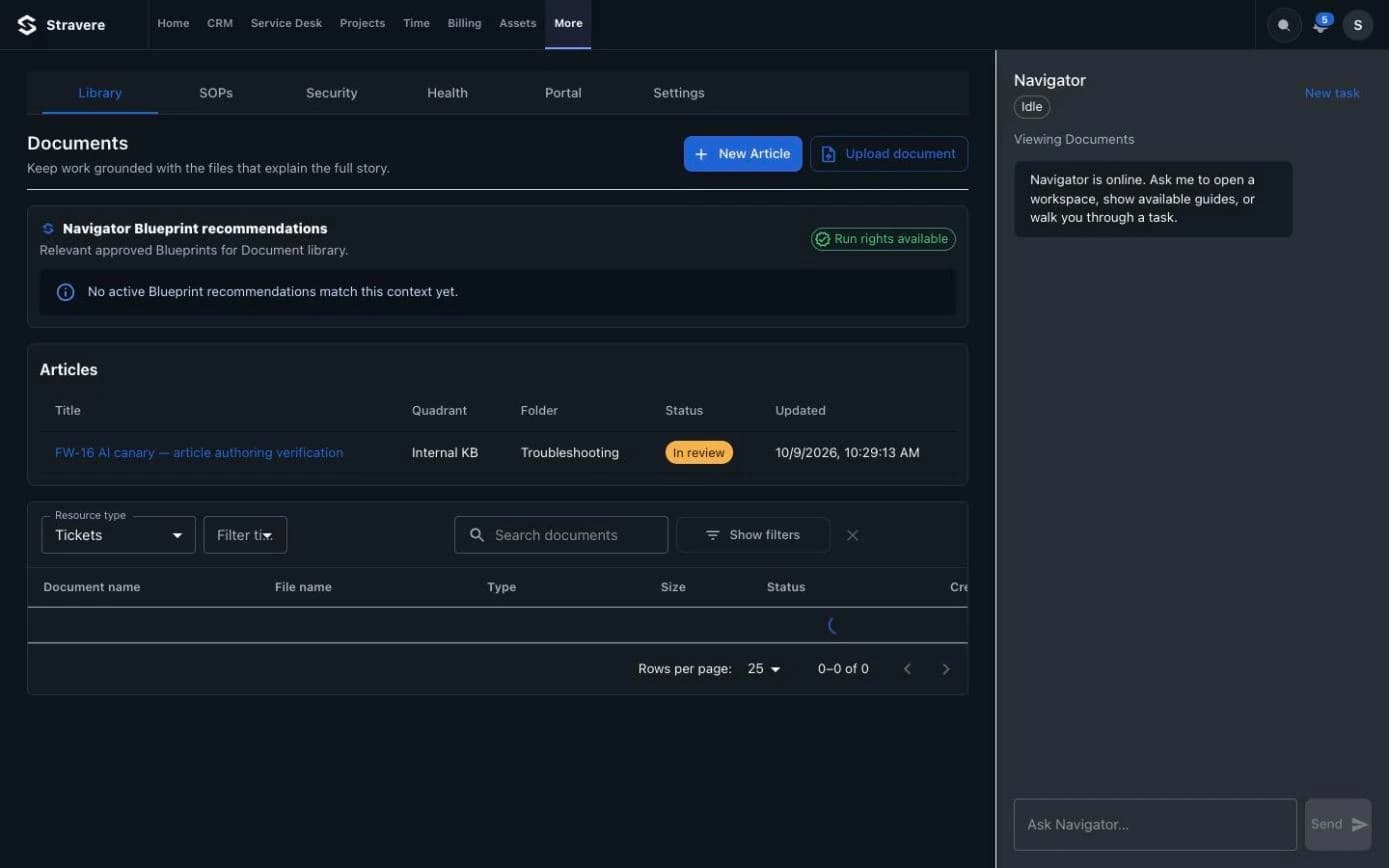
Task: Switch to the Health tab
Action: point(447,93)
